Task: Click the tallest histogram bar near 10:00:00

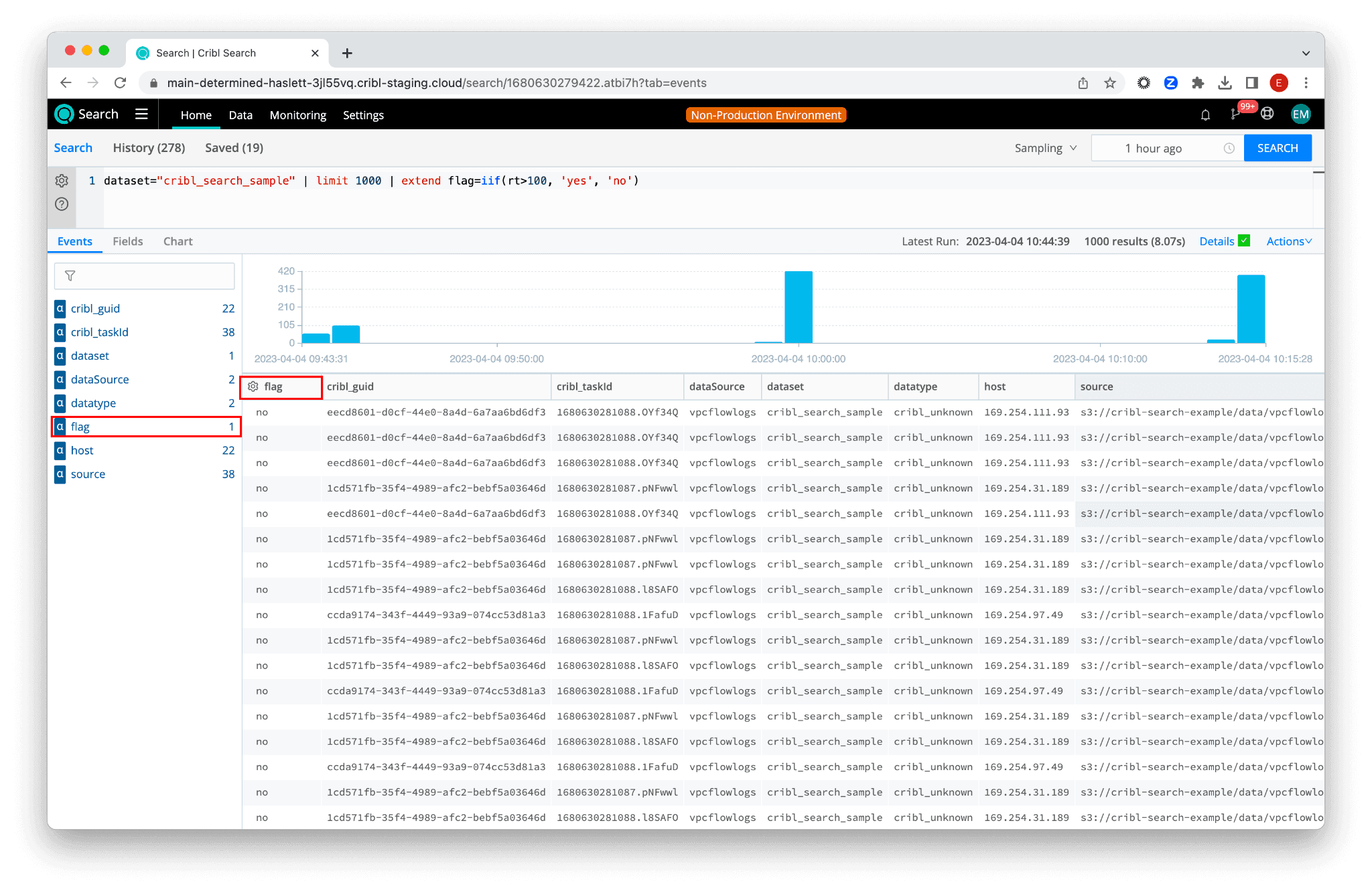Action: point(798,307)
